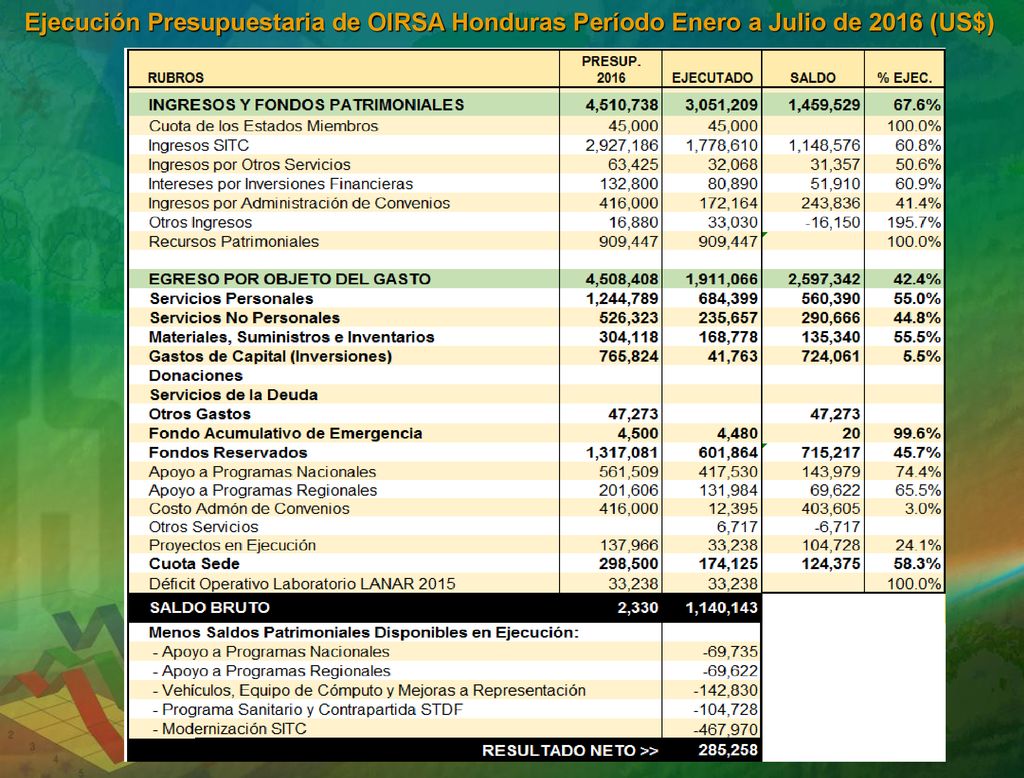Select Saldo Bruto executed value 1,140,143
The height and width of the screenshot is (778, 1024).
tap(722, 608)
